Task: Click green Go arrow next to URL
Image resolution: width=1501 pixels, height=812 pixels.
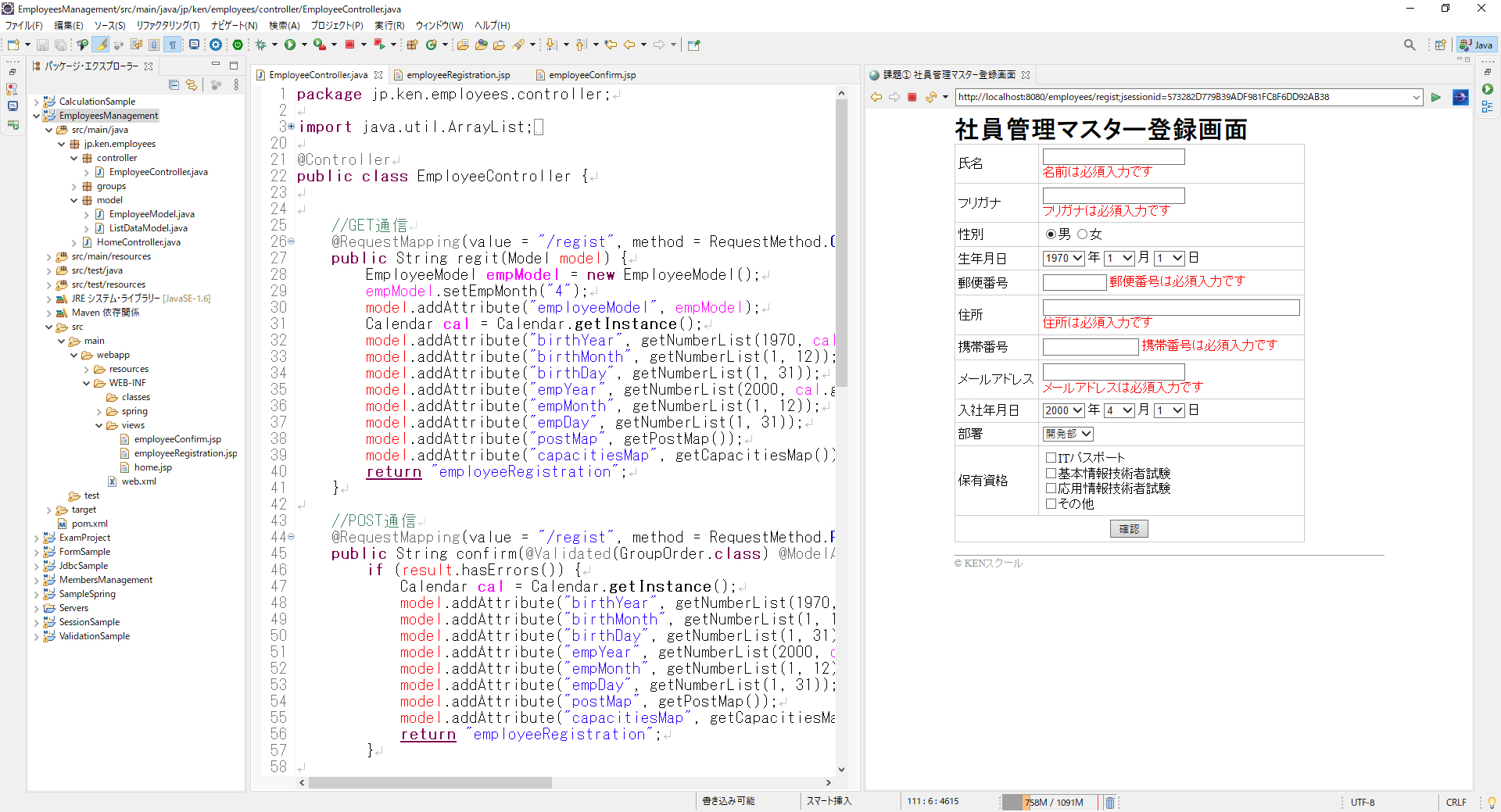Action: pos(1435,97)
